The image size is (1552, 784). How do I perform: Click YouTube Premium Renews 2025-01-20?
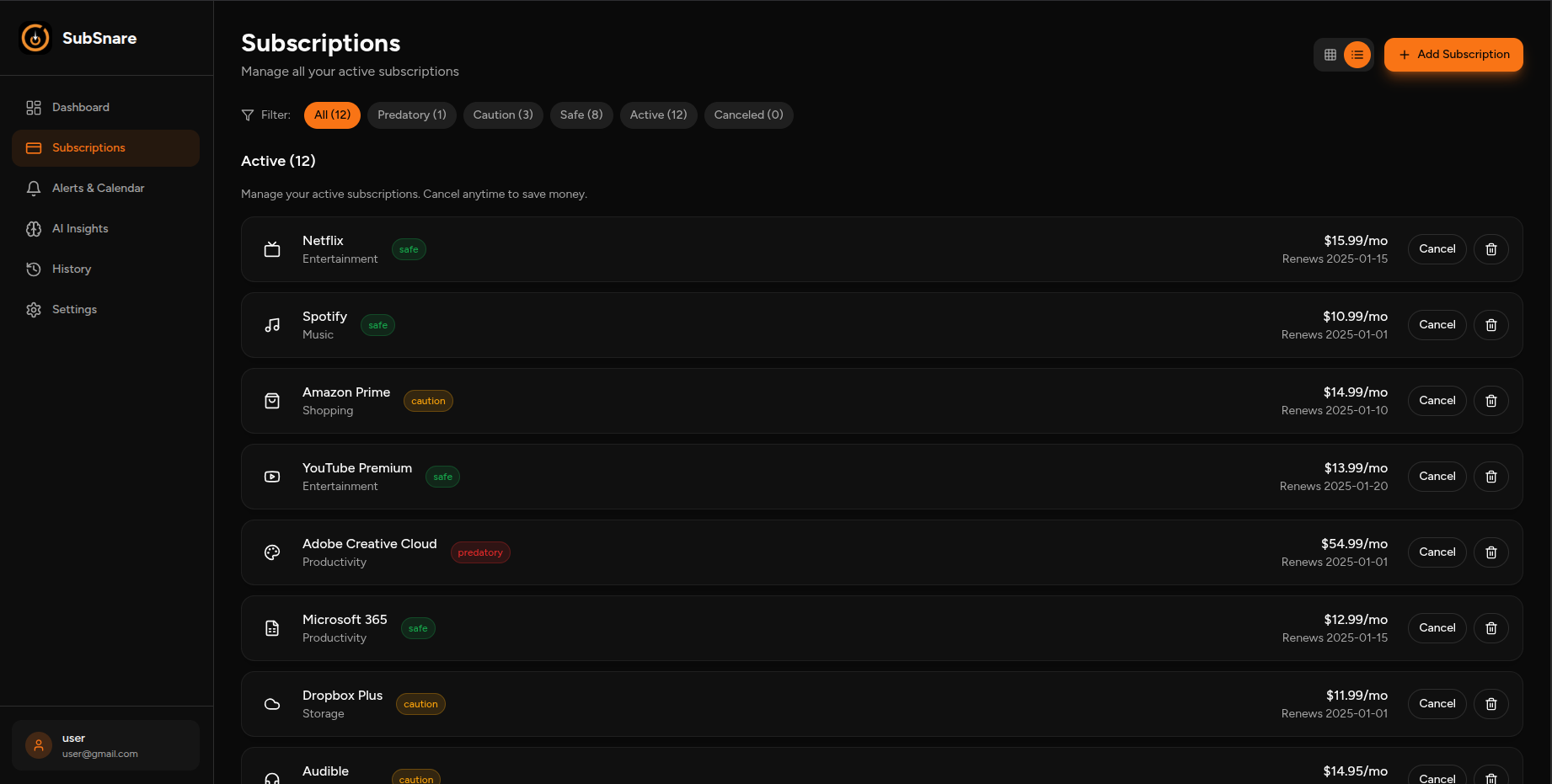pyautogui.click(x=1334, y=487)
